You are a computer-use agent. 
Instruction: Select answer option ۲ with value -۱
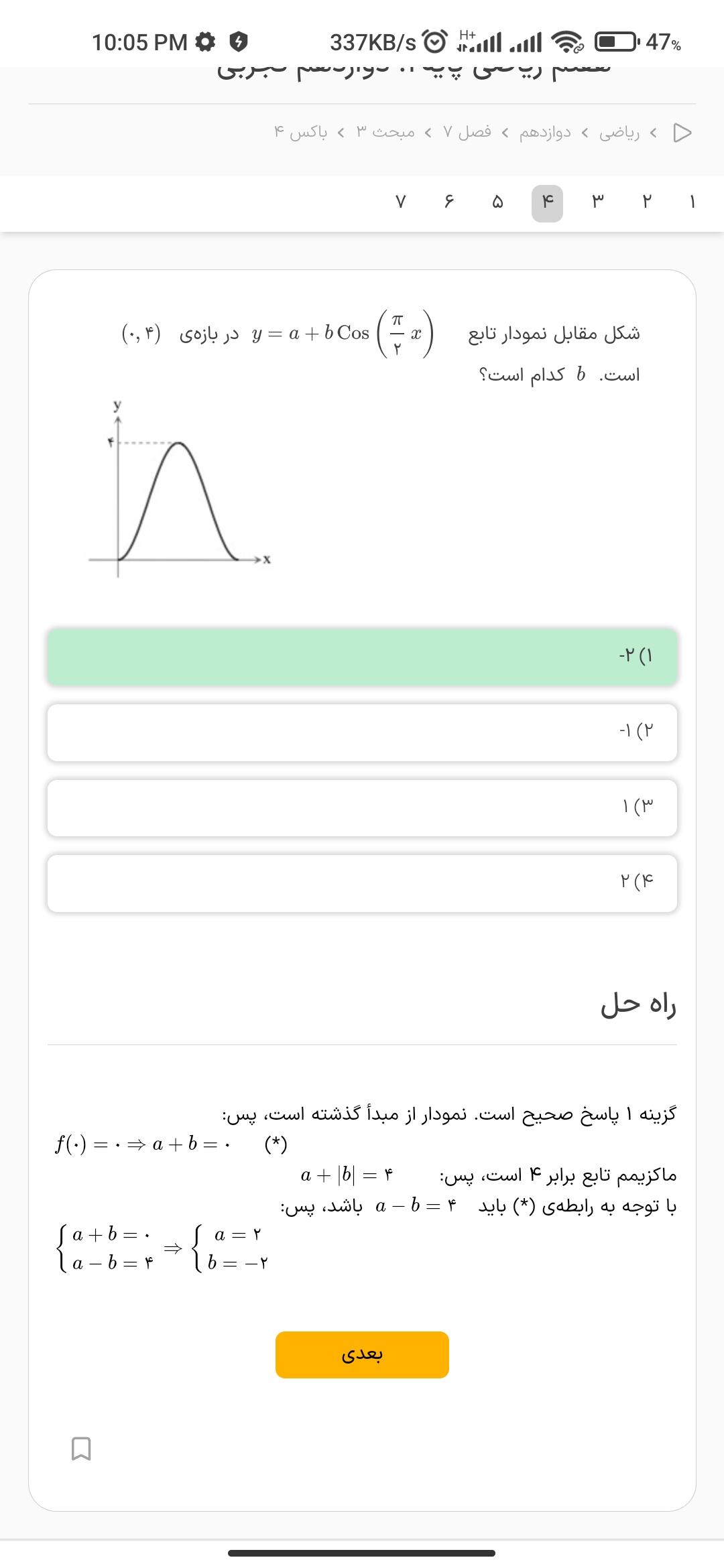pyautogui.click(x=362, y=732)
